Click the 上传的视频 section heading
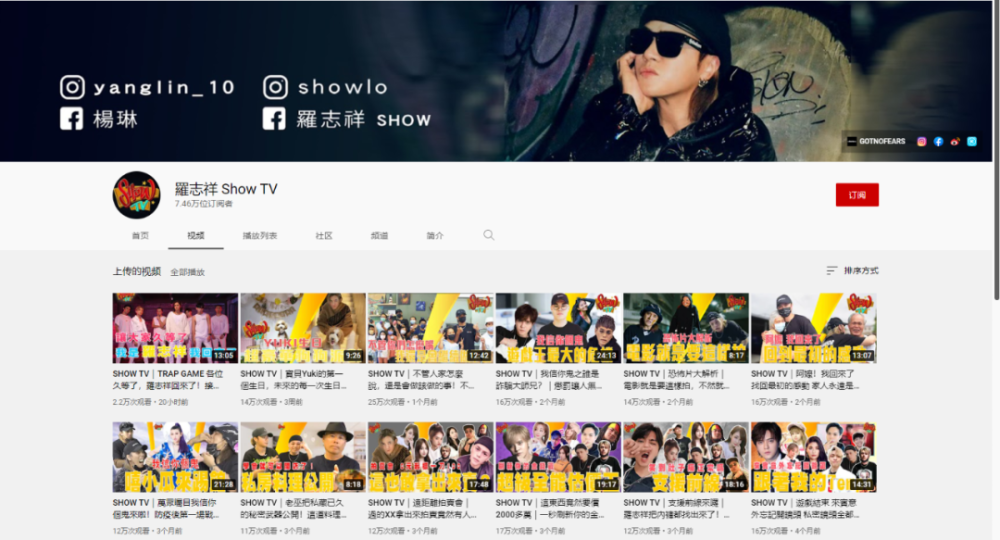Screen dimensions: 1000x540 click(137, 272)
